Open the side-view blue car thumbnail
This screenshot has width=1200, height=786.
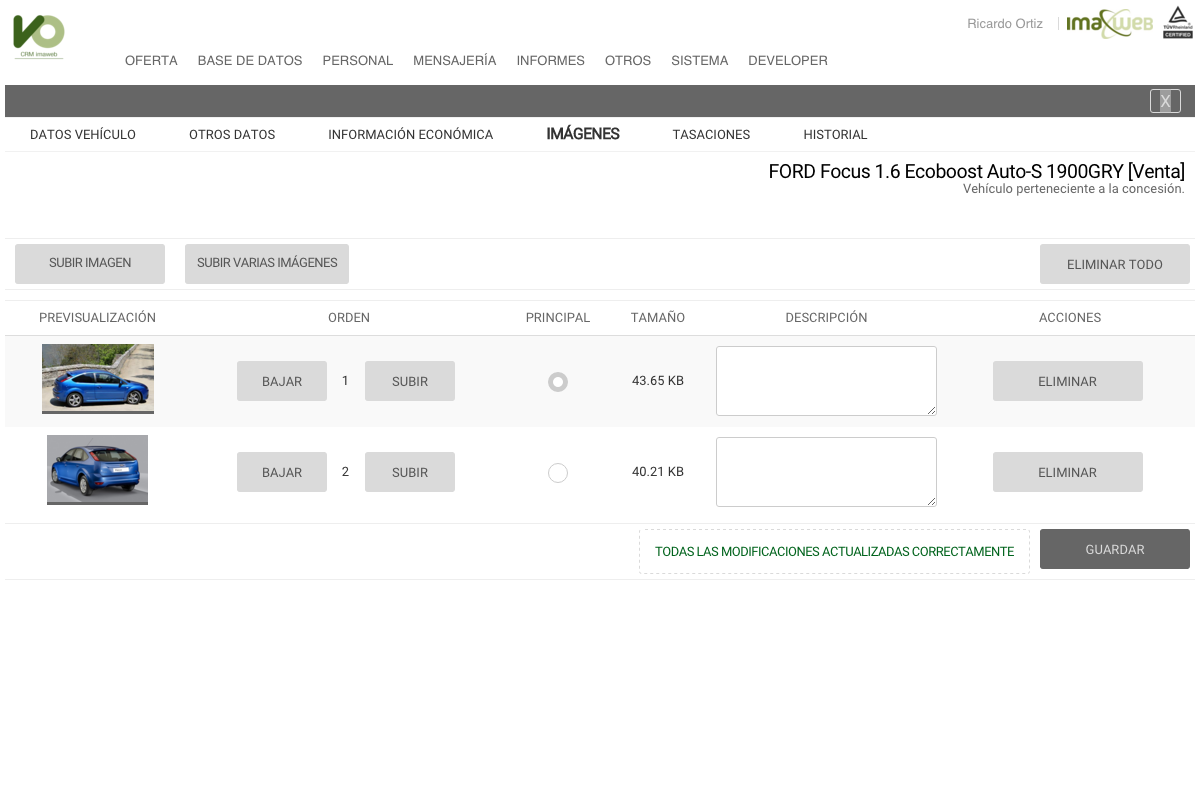pos(98,379)
